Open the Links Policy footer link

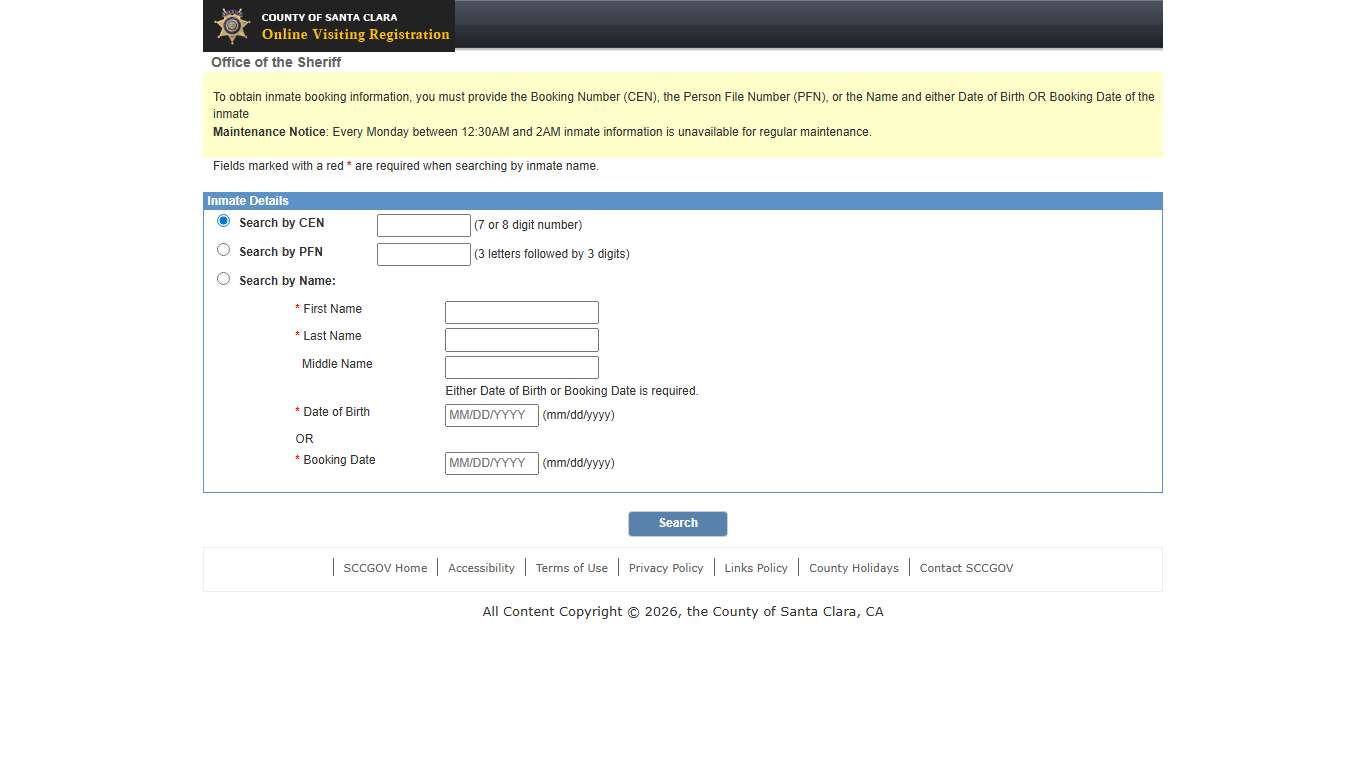756,568
